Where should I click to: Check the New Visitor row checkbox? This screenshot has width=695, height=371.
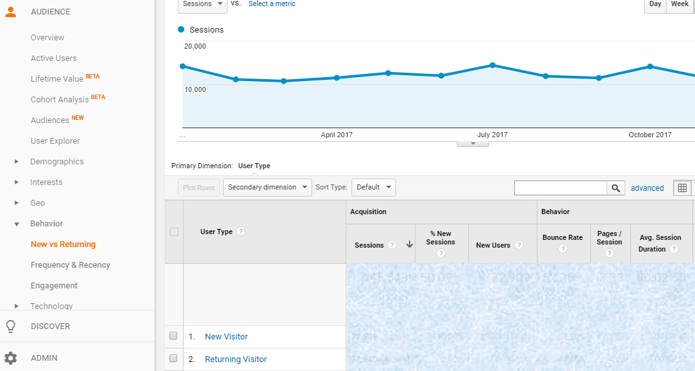point(173,336)
